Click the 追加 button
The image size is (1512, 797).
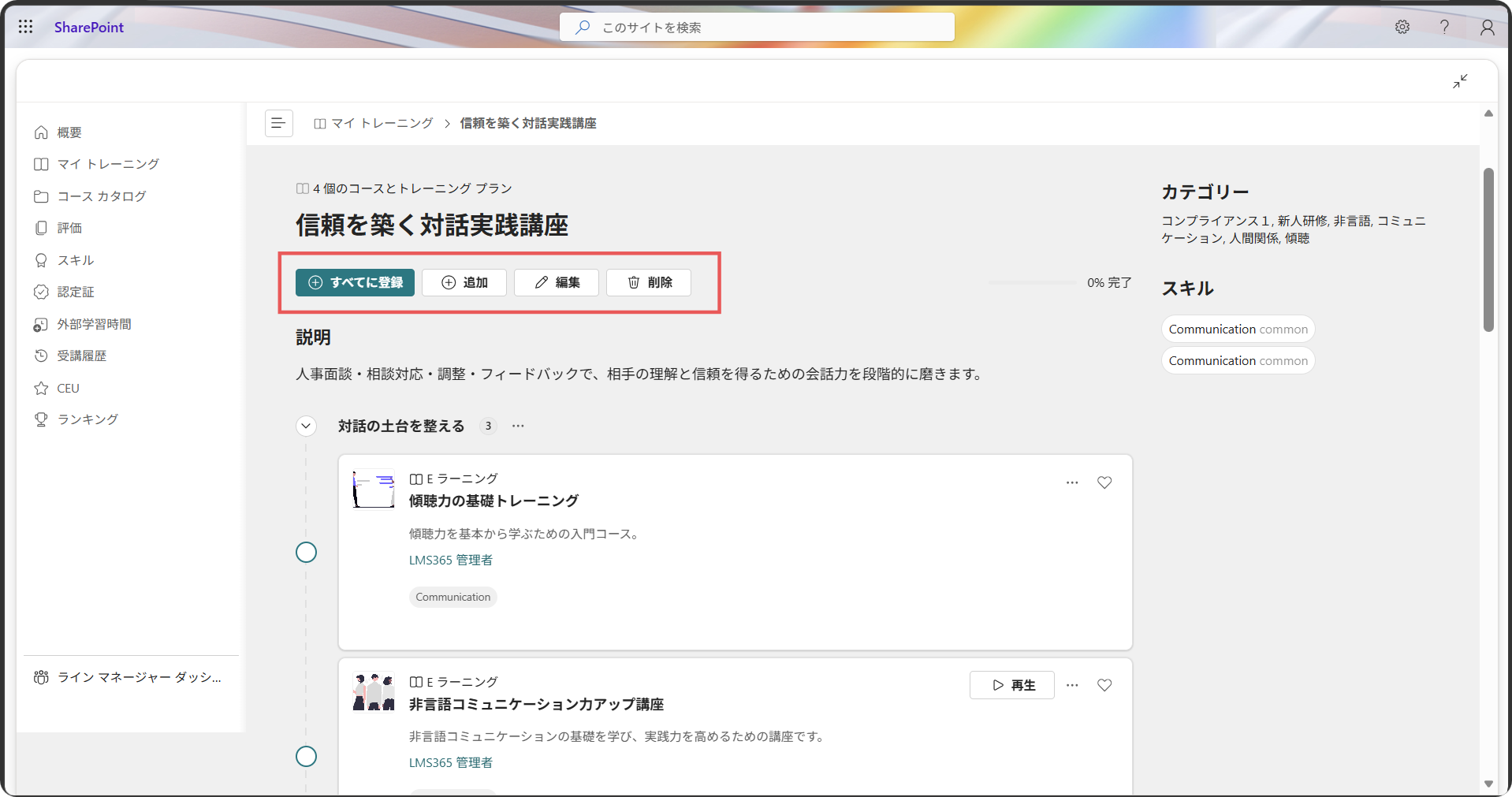(x=464, y=282)
